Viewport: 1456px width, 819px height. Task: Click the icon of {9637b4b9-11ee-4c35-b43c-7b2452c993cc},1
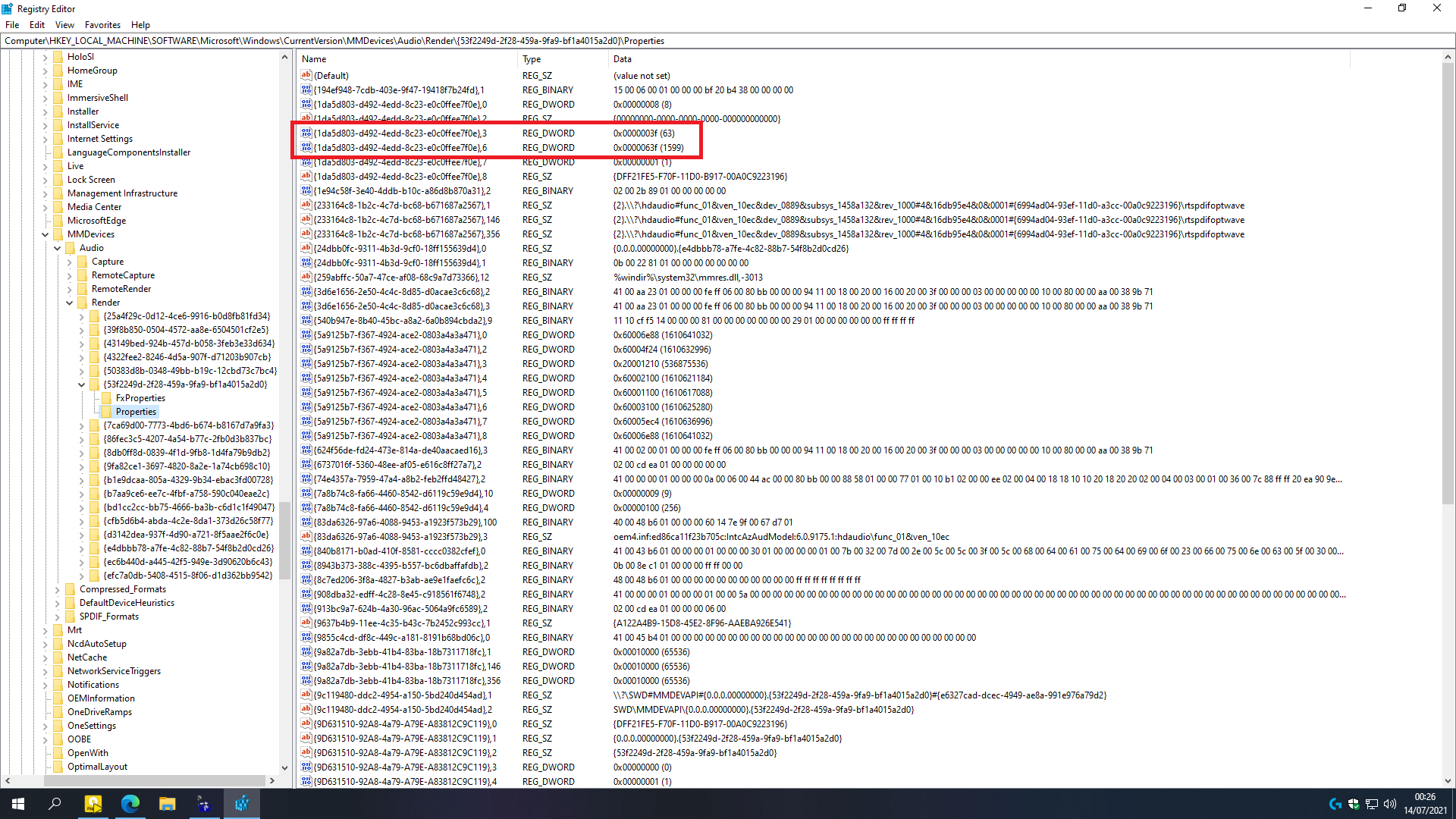tap(306, 623)
